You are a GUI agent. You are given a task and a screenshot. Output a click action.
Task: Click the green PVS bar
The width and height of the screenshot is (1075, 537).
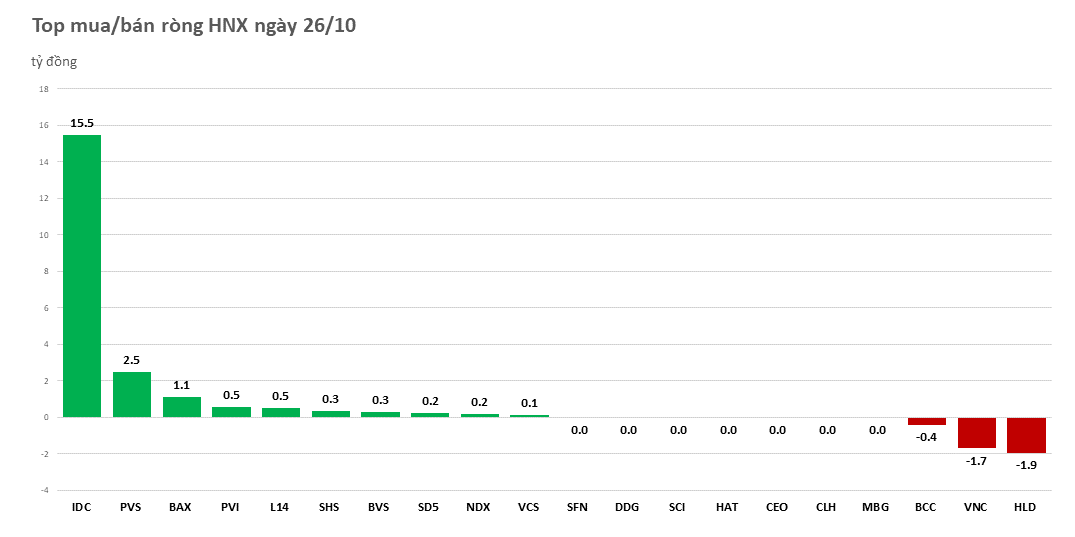131,395
